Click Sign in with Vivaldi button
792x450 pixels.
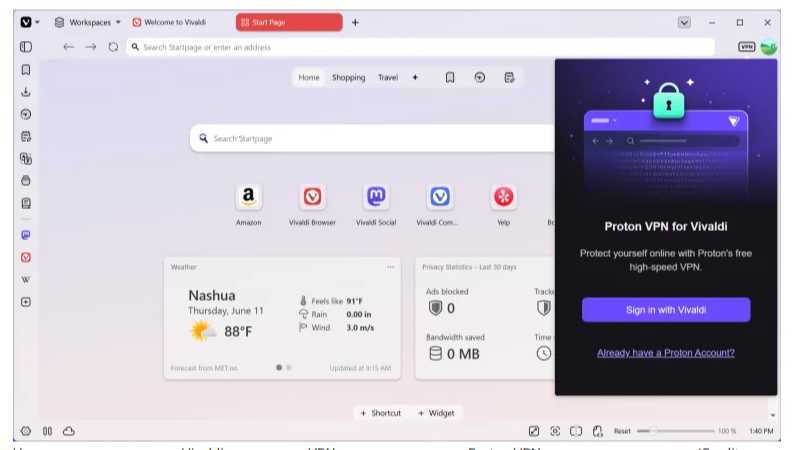(666, 310)
